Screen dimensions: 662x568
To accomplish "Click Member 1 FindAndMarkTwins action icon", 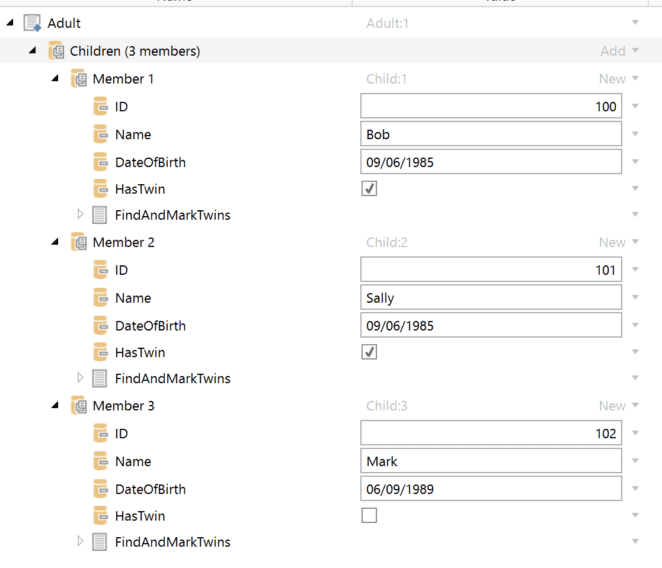I will [x=100, y=215].
